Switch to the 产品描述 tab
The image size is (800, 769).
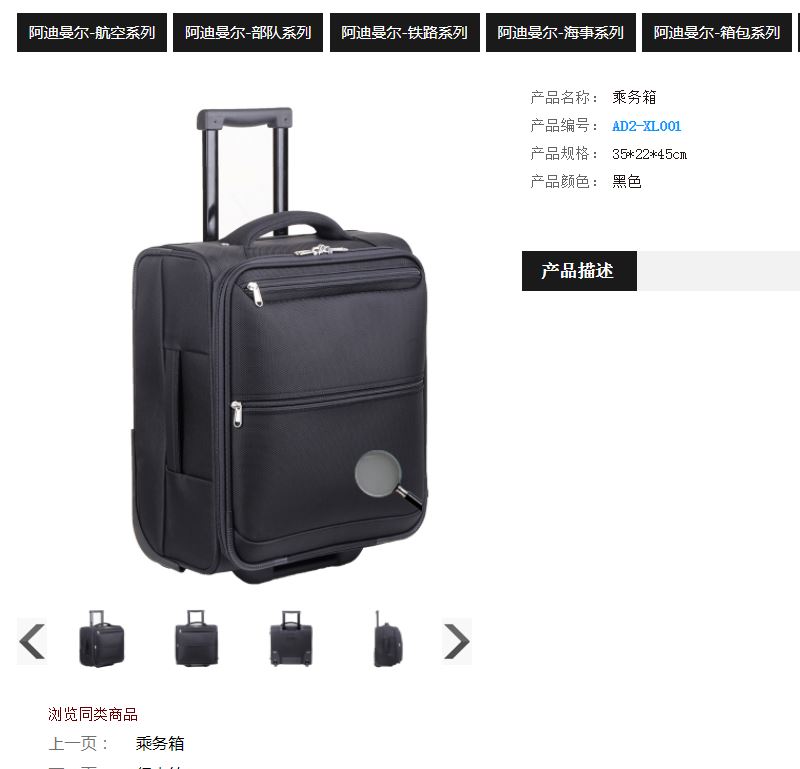click(x=579, y=271)
